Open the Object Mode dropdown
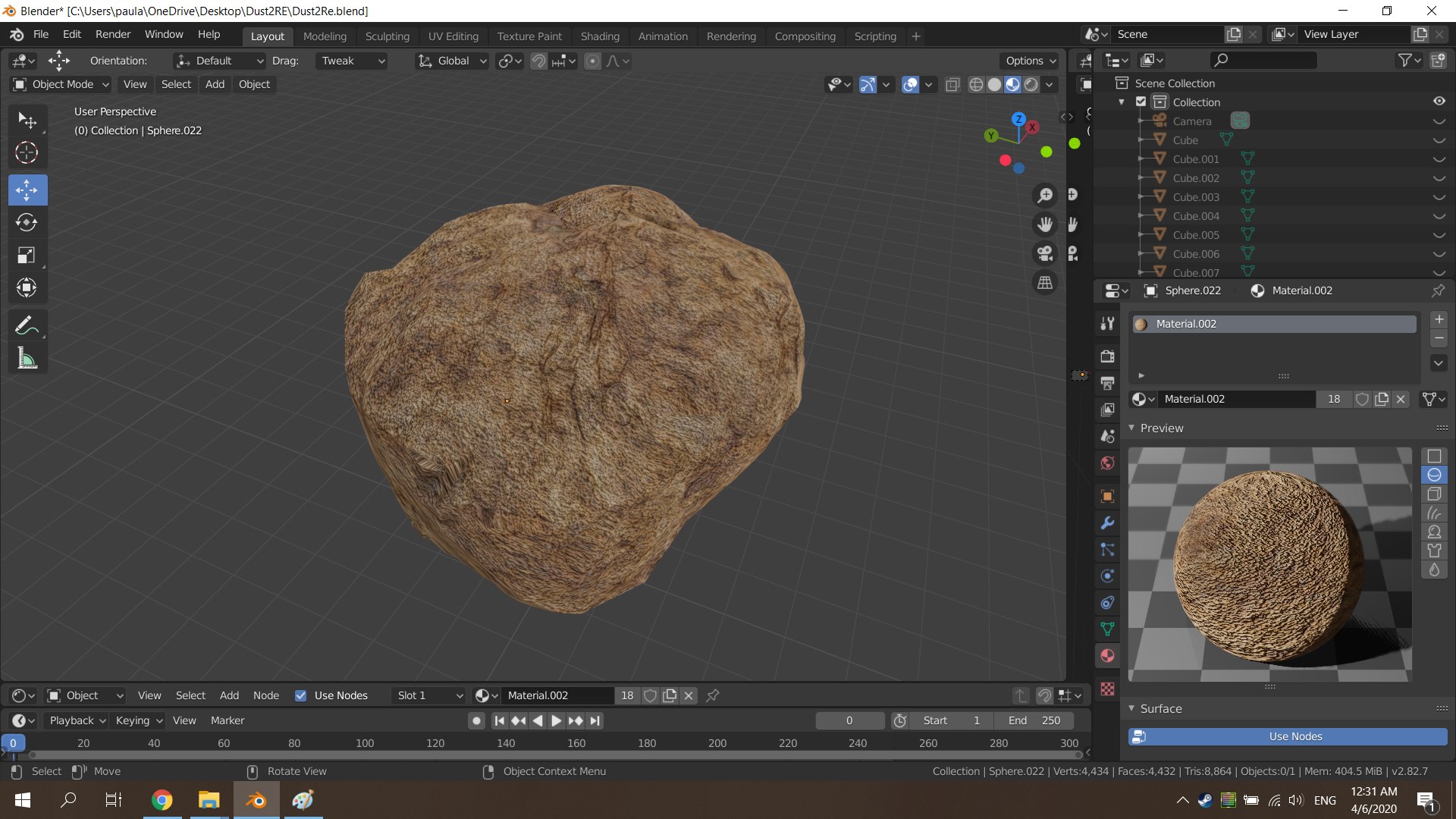 (62, 85)
